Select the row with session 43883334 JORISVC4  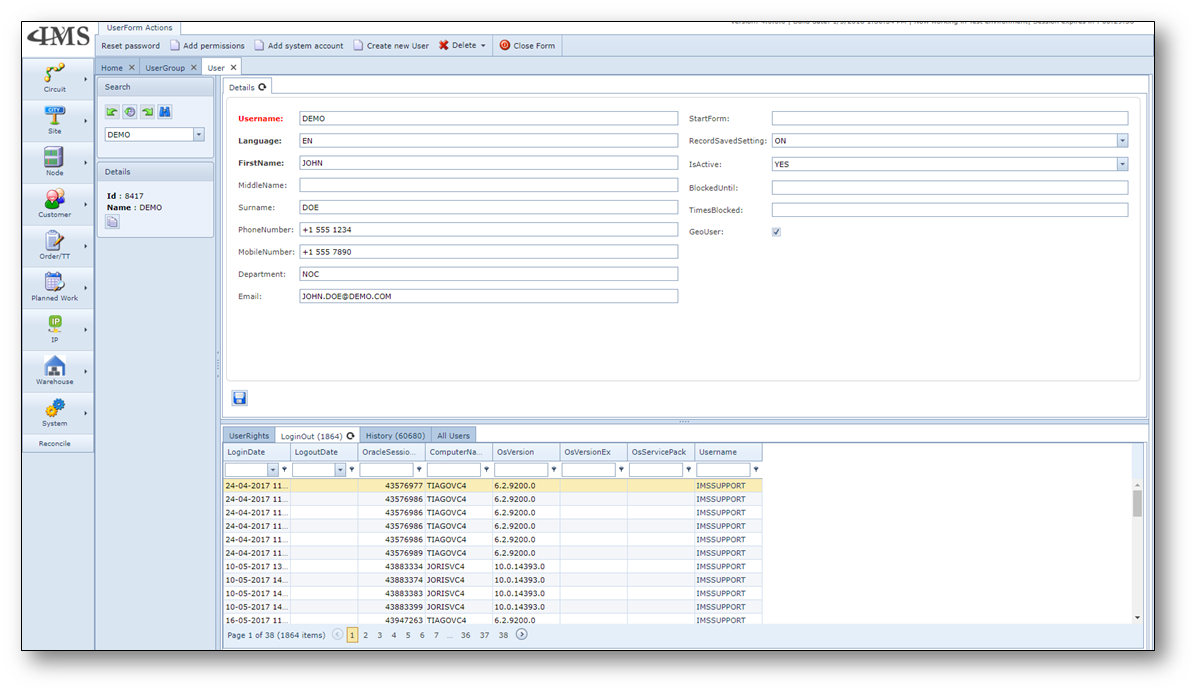coord(492,566)
